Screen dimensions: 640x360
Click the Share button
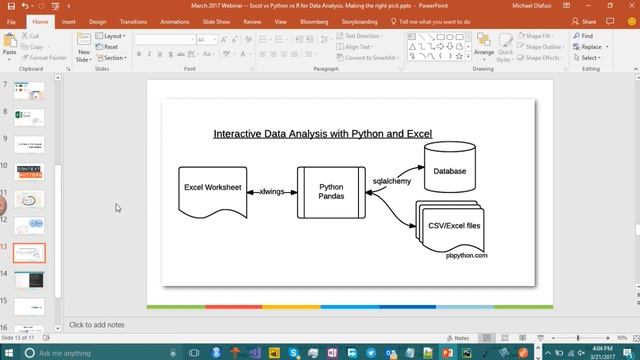(x=584, y=22)
